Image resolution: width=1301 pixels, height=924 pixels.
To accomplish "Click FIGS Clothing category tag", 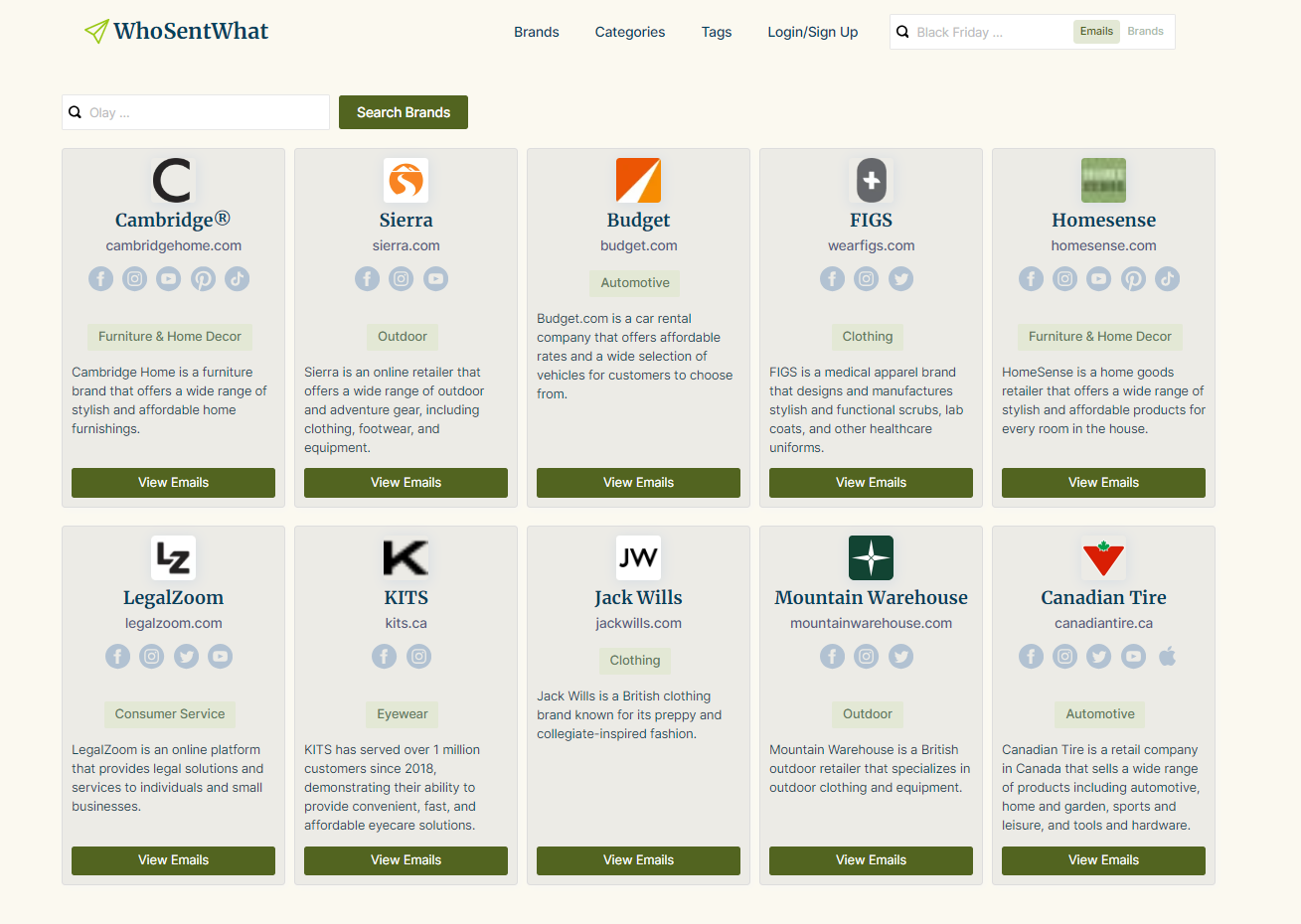I will tap(868, 337).
